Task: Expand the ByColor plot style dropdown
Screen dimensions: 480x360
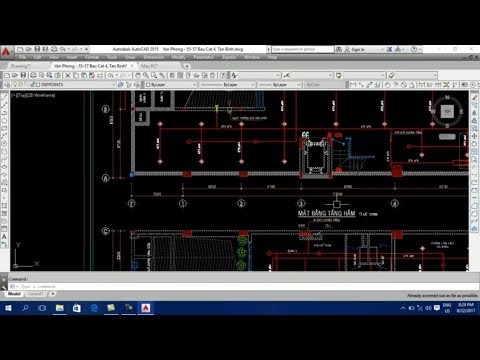Action: 325,85
